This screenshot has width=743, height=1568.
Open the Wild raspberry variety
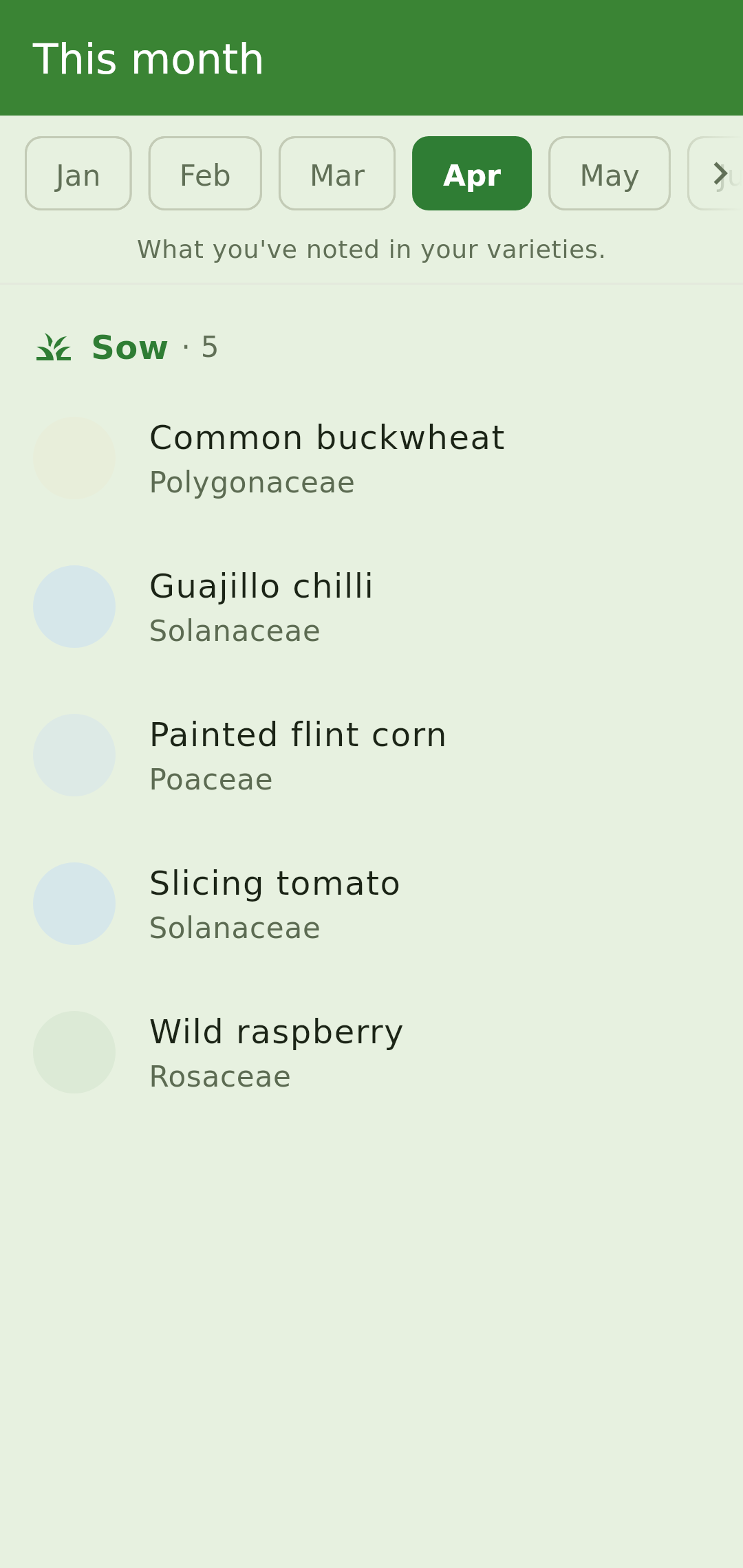click(x=371, y=1052)
